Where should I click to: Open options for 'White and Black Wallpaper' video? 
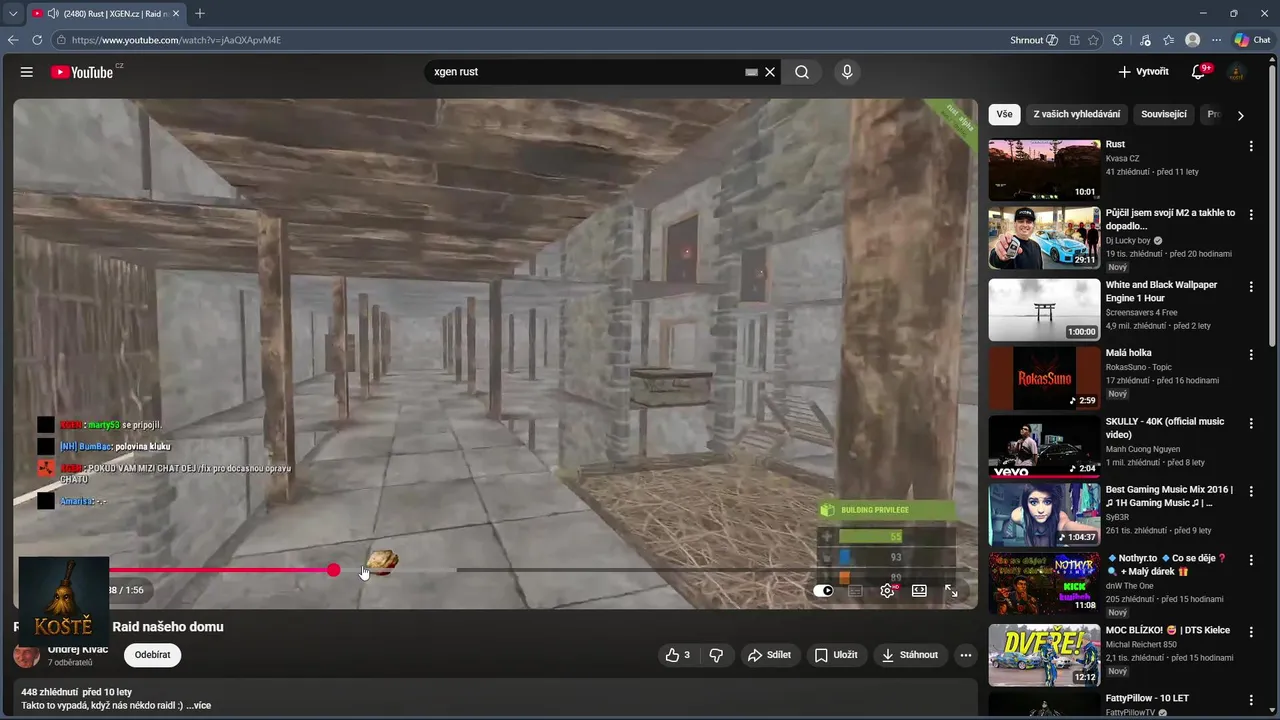[x=1251, y=286]
